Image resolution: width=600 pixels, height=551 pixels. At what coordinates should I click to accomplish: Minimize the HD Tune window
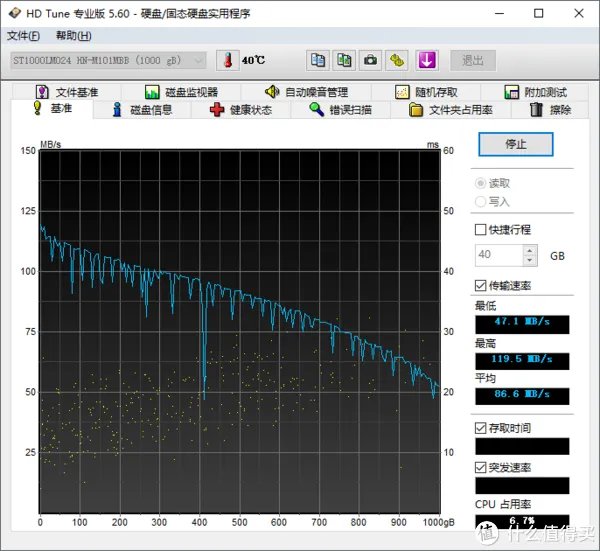pyautogui.click(x=499, y=13)
